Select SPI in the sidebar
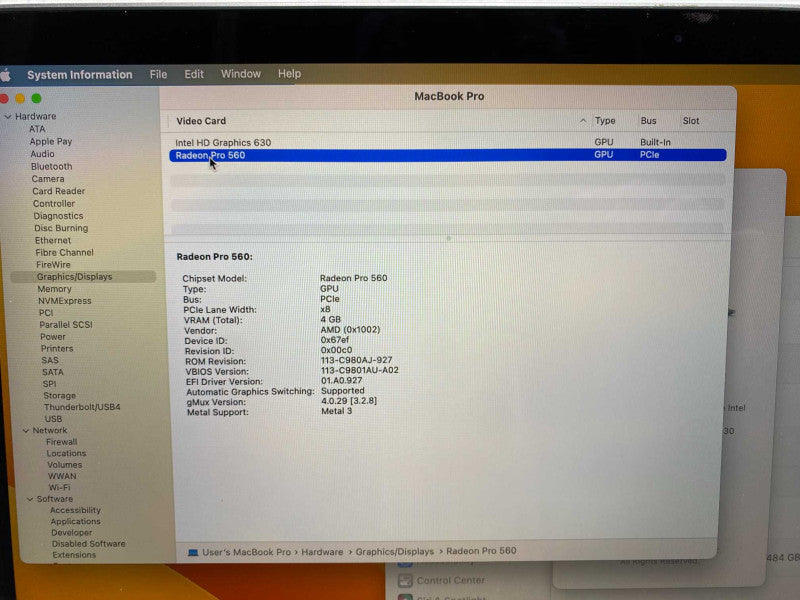Image resolution: width=800 pixels, height=600 pixels. [49, 384]
